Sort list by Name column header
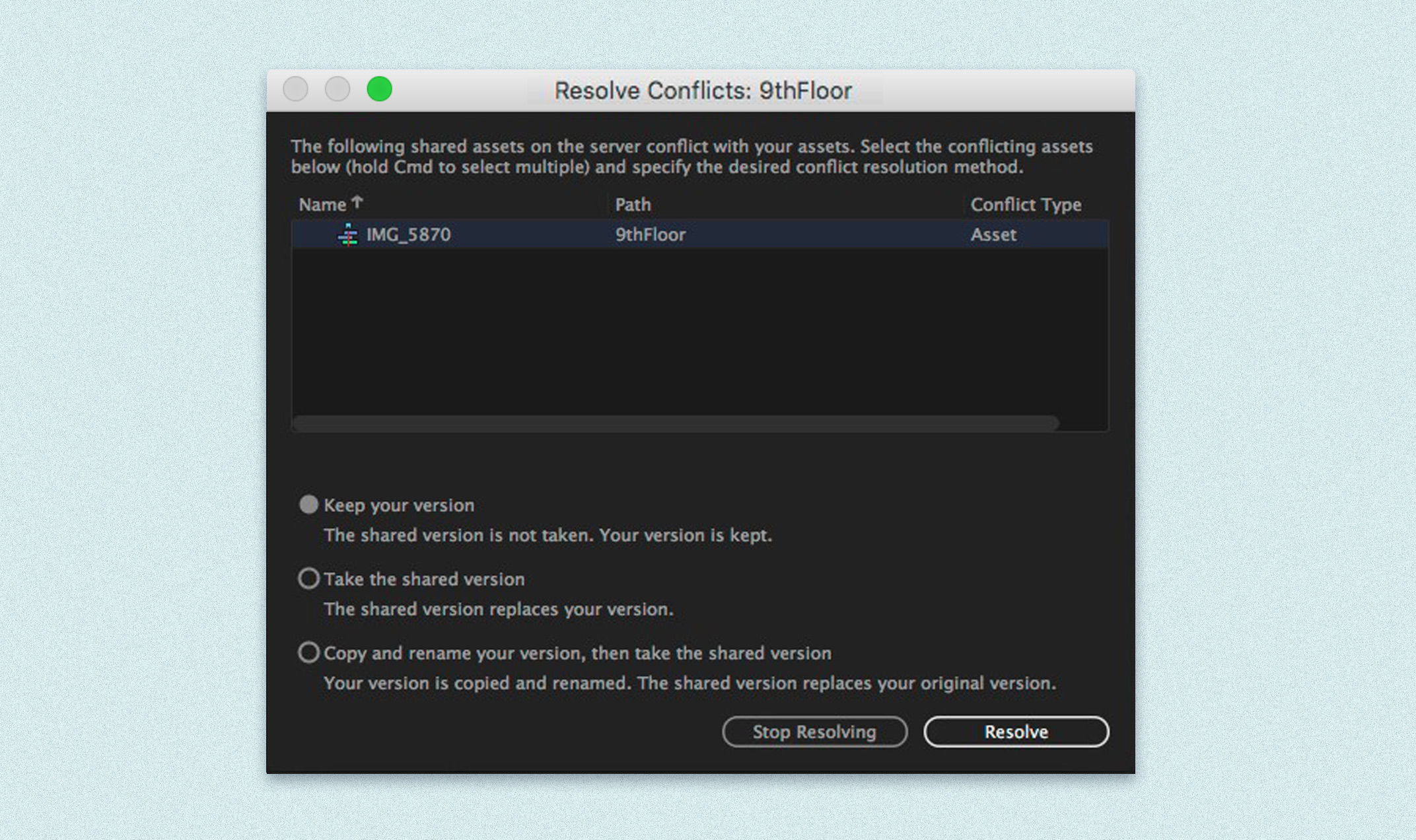Image resolution: width=1416 pixels, height=840 pixels. pyautogui.click(x=322, y=205)
